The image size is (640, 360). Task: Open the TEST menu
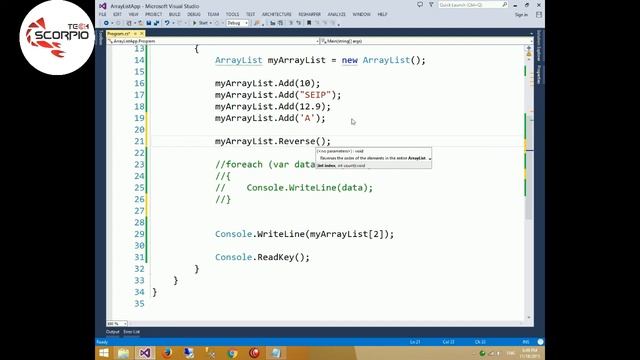point(250,14)
